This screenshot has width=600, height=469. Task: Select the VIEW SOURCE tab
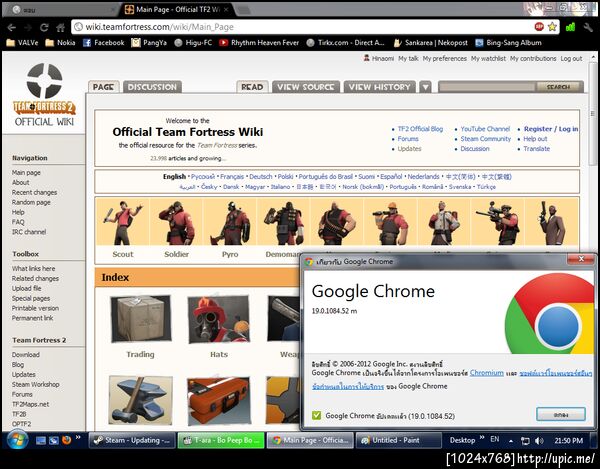pos(306,87)
